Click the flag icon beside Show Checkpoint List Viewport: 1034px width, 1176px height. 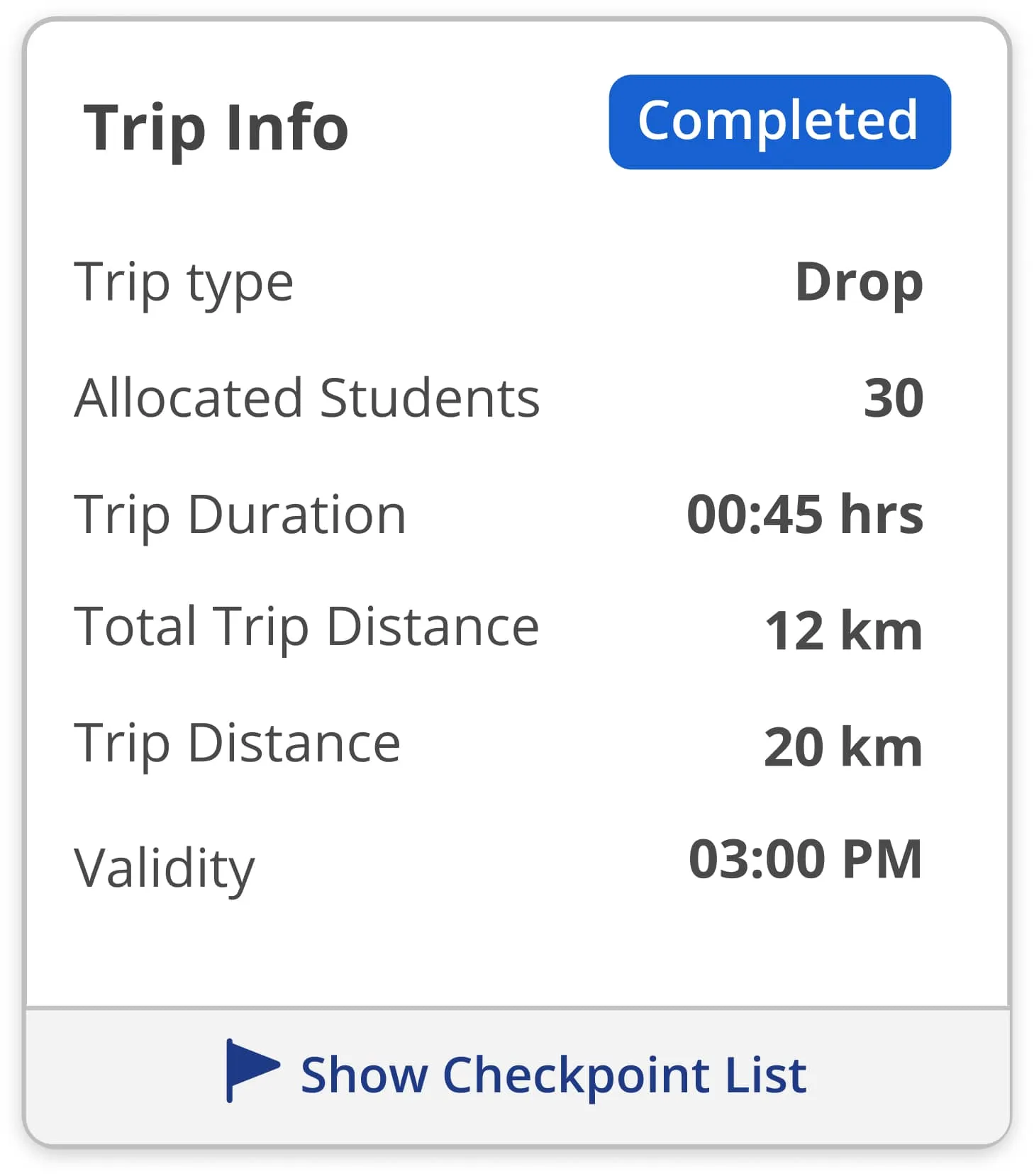tap(252, 1069)
